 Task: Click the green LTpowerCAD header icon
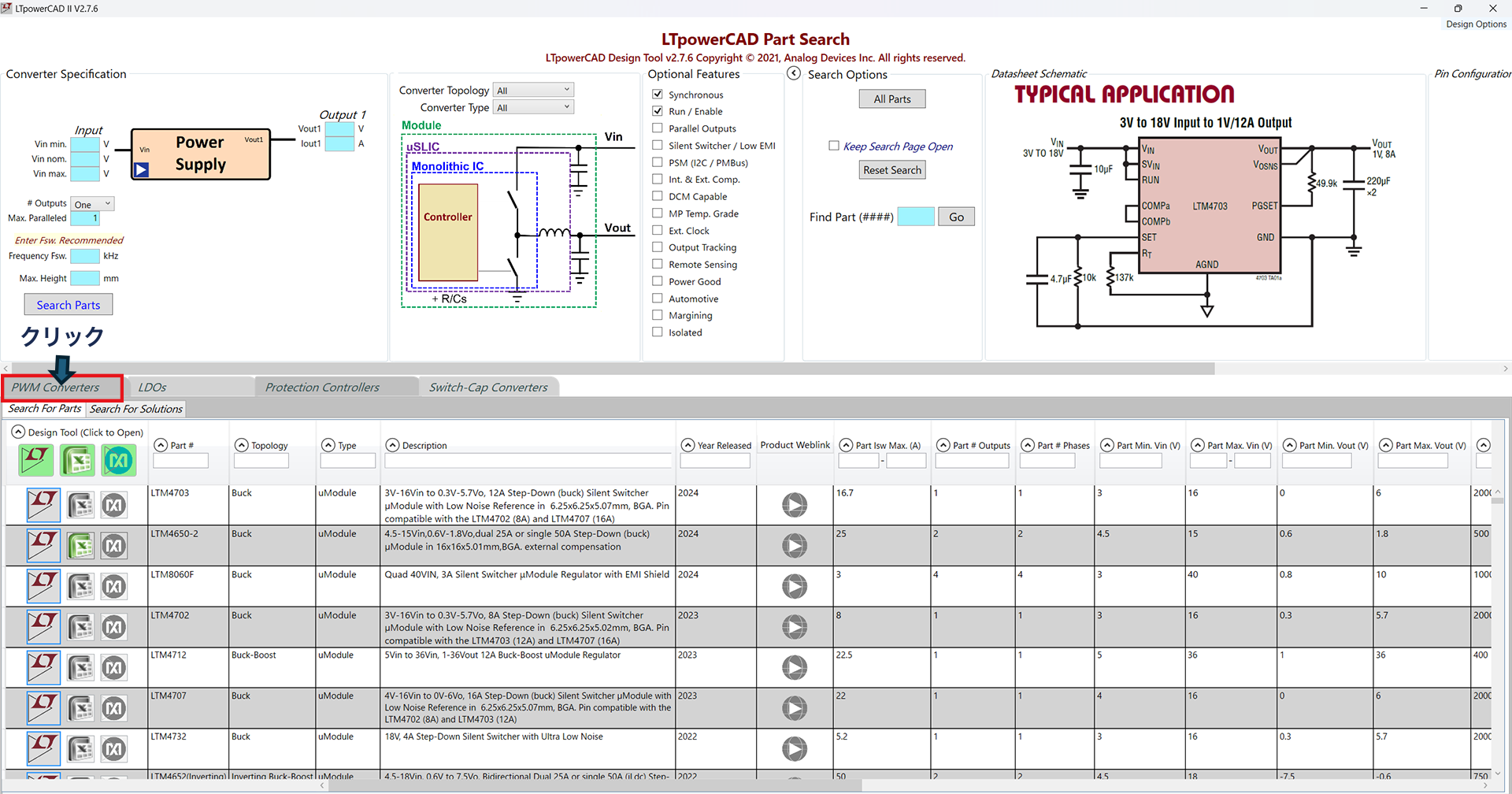(36, 461)
